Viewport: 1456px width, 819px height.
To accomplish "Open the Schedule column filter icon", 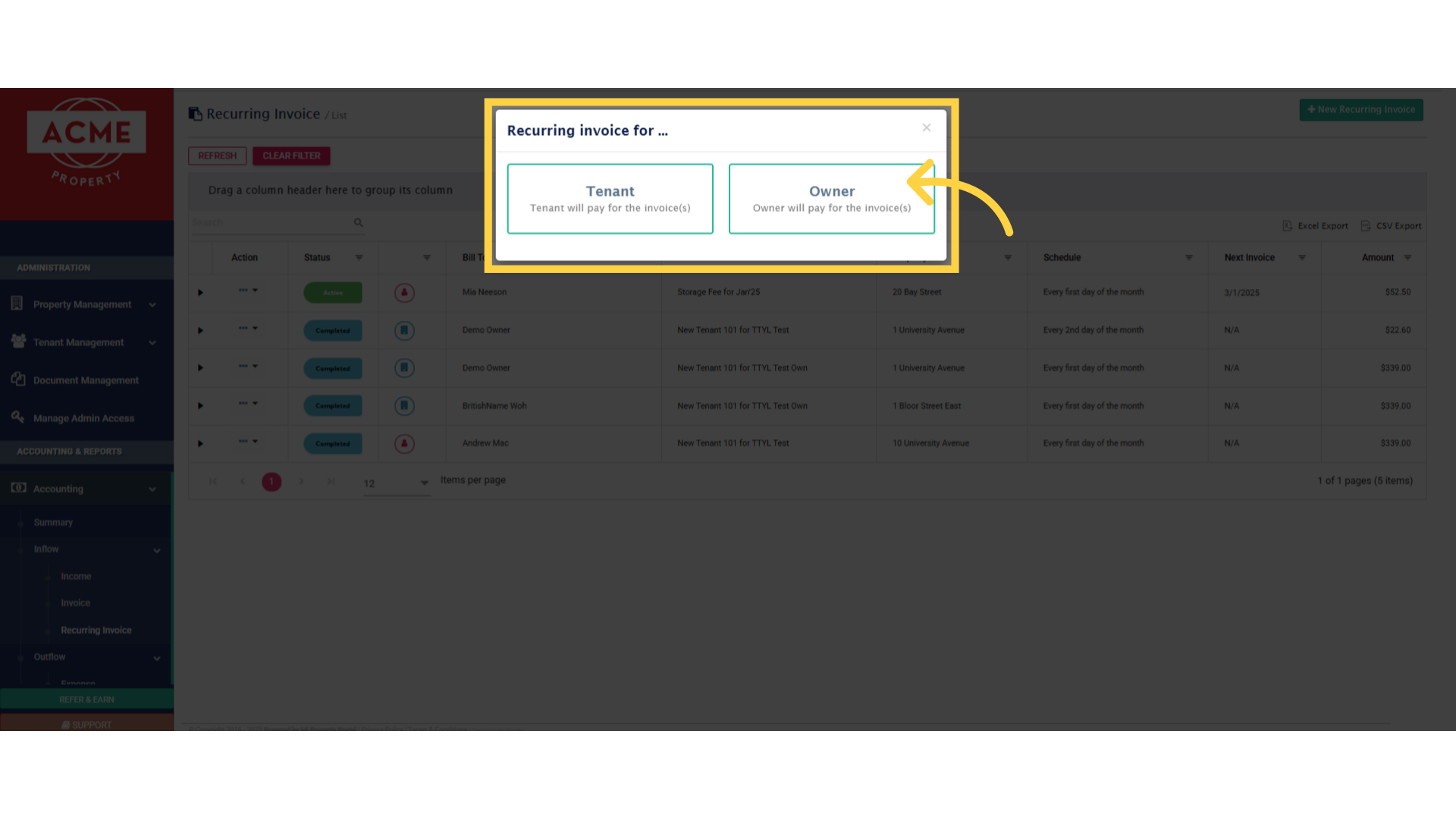I will click(x=1188, y=258).
